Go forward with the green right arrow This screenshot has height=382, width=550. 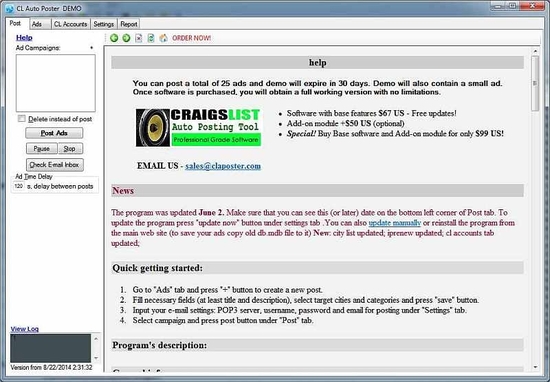click(126, 38)
